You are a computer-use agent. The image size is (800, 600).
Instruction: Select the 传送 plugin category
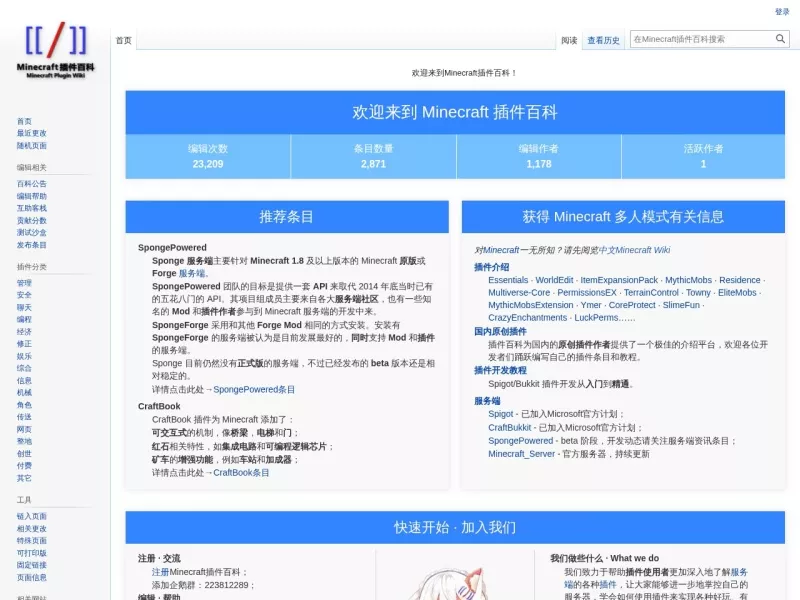coord(24,417)
